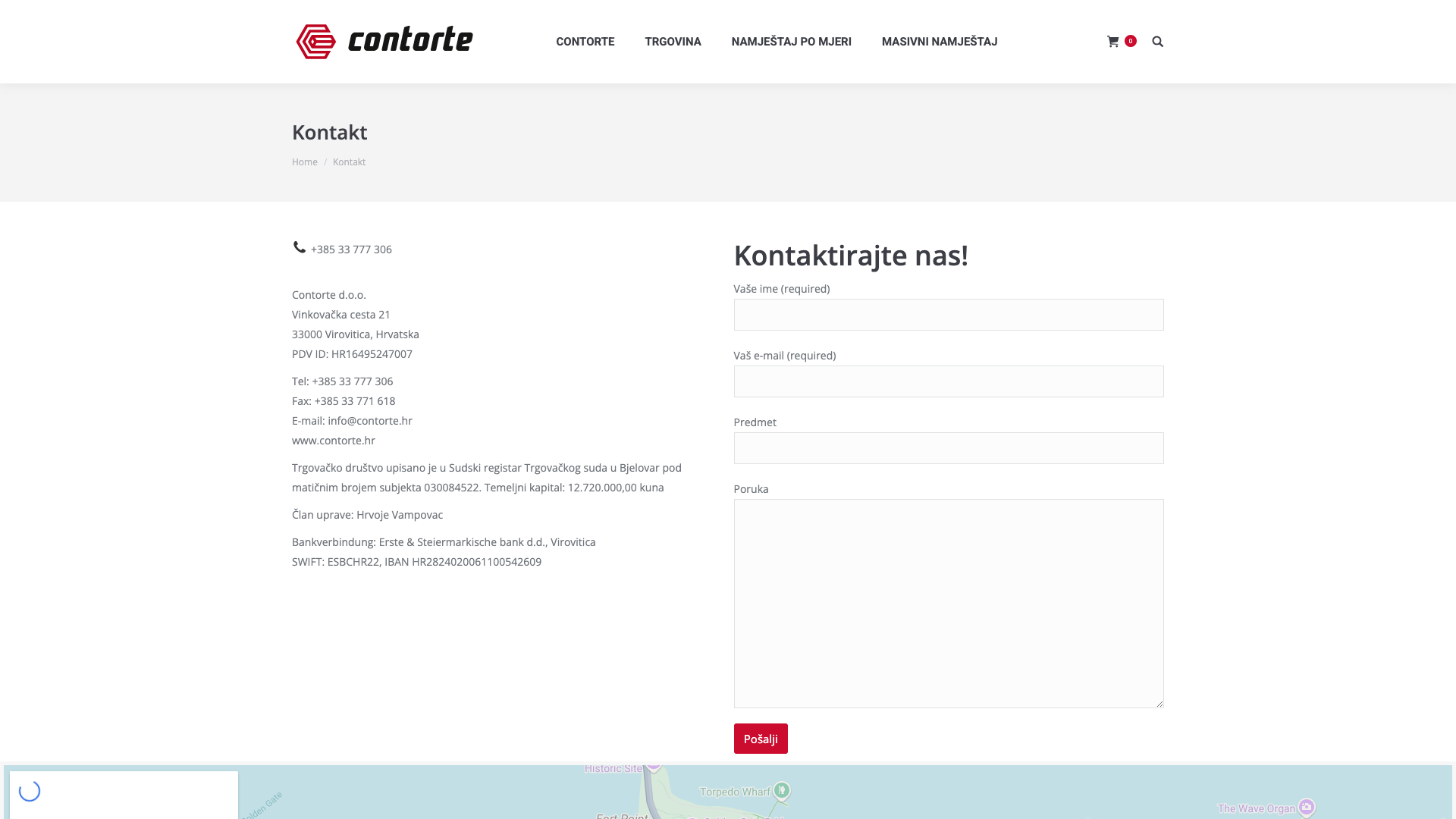Viewport: 1456px width, 819px height.
Task: Focus the Vaš e-mail input field
Action: tap(949, 381)
